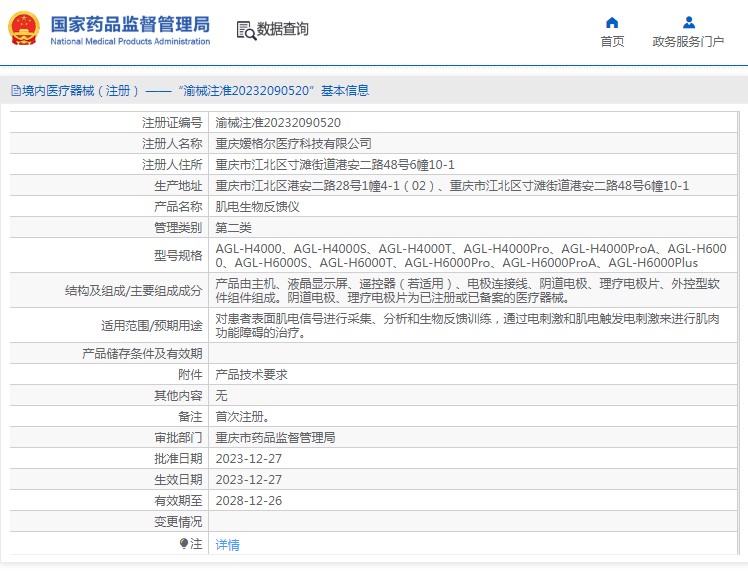
Task: Select the composition text starting 产品由主机
Action: click(x=468, y=291)
